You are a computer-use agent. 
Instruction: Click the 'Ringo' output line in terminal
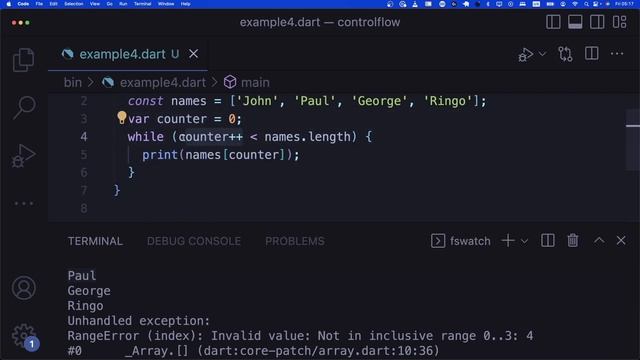(85, 306)
